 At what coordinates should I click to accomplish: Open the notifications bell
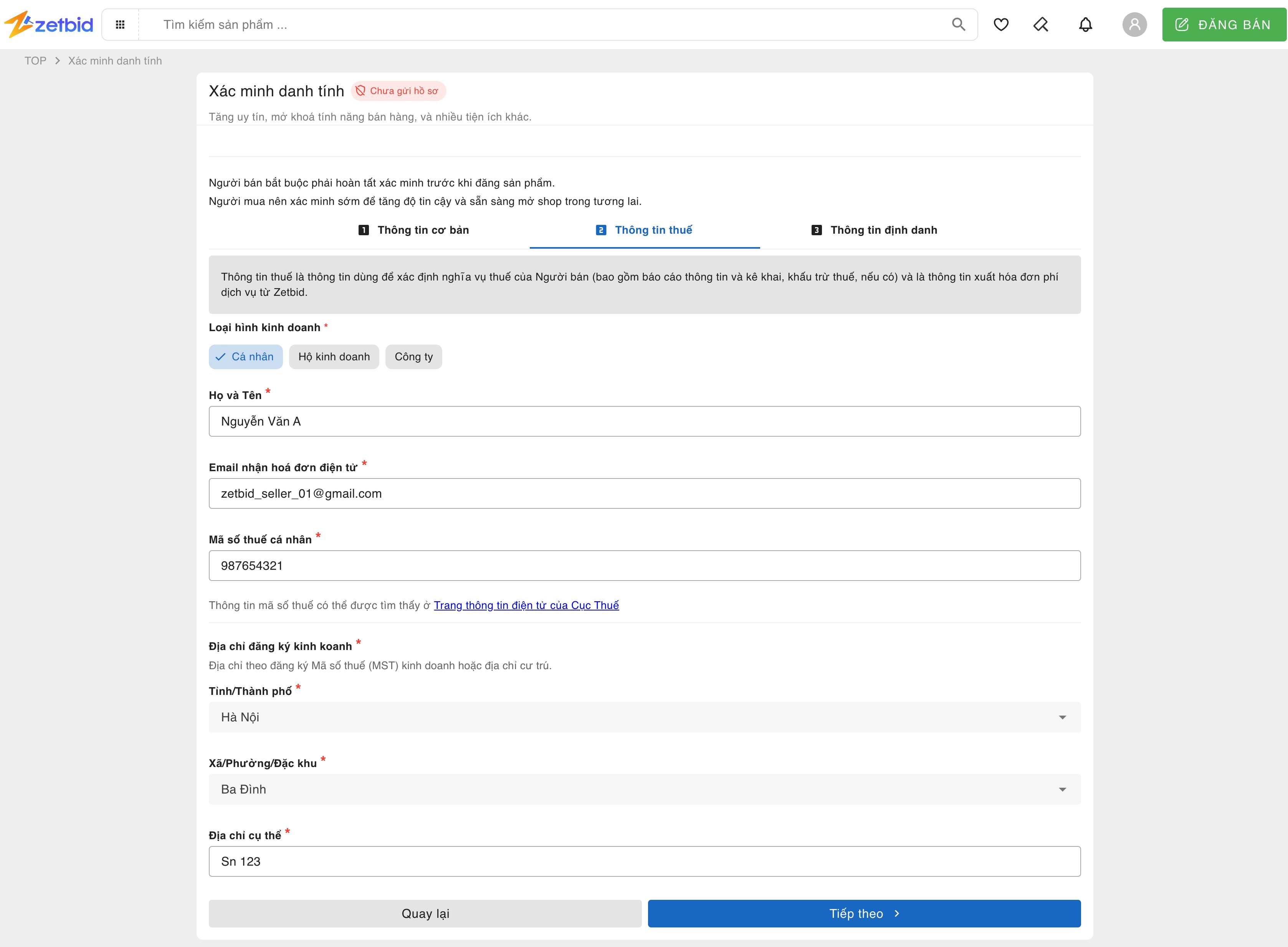click(1085, 25)
